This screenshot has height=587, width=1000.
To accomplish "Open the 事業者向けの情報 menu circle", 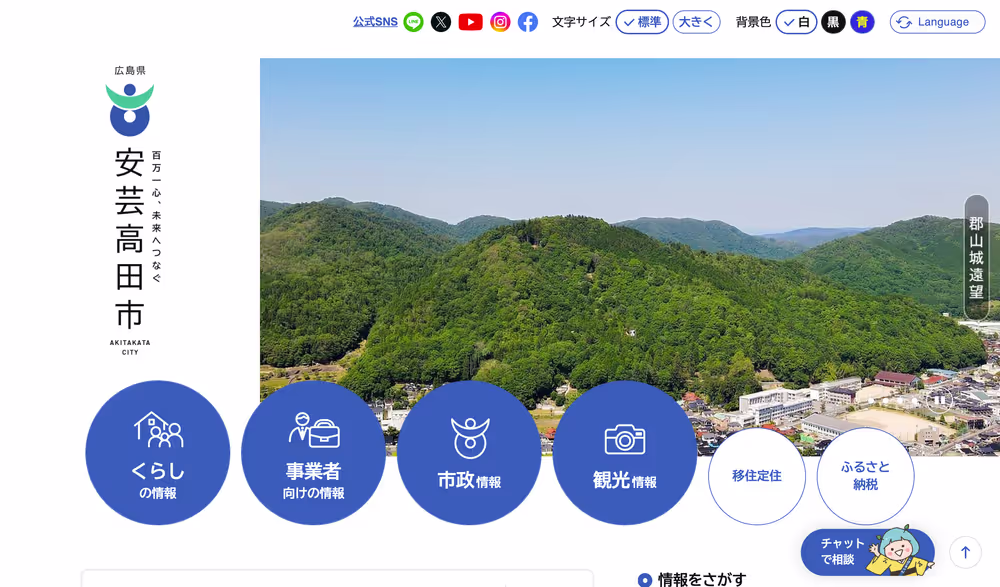I will [313, 453].
